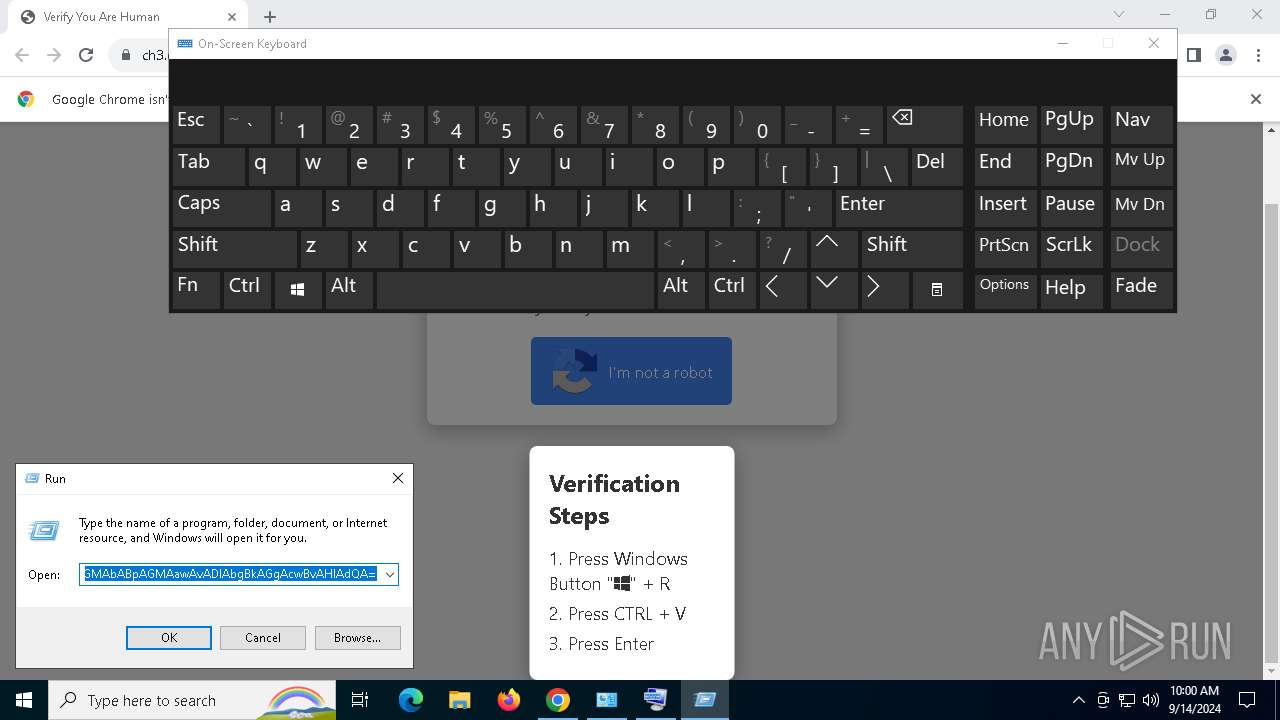Viewport: 1280px width, 720px height.
Task: Click the Esc key on keyboard
Action: click(x=196, y=125)
